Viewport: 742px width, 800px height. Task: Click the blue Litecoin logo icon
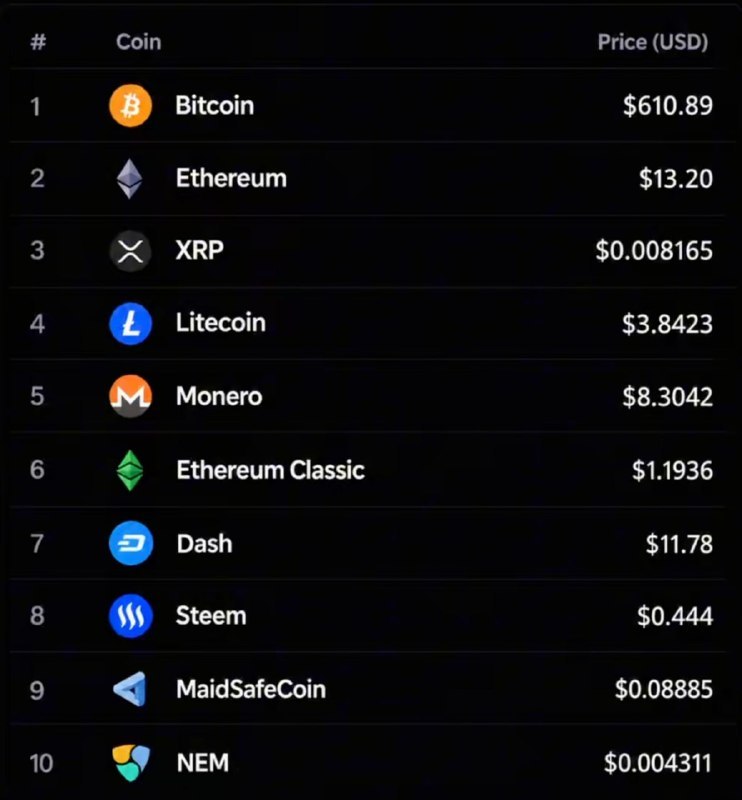(130, 323)
